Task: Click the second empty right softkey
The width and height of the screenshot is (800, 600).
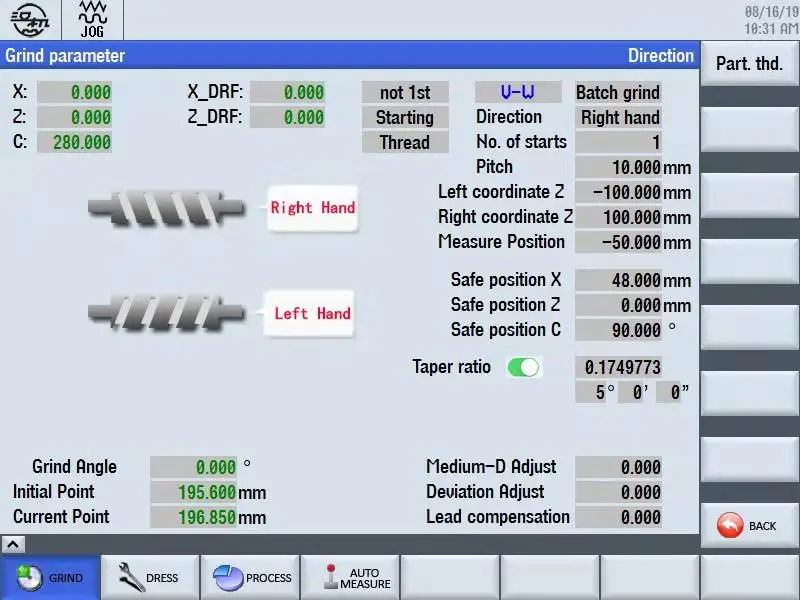Action: pos(749,195)
